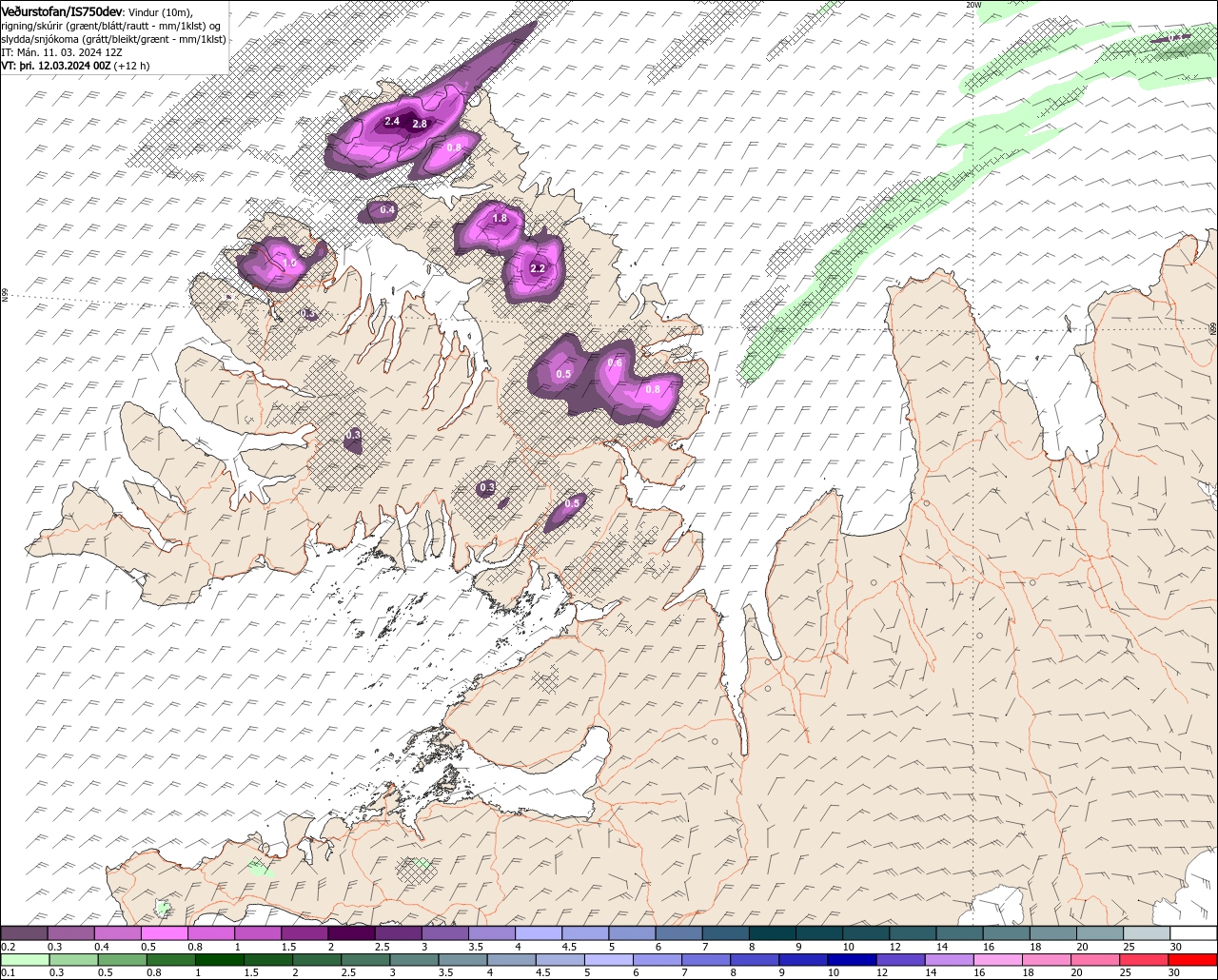The image size is (1218, 980).
Task: Click the 2.8 snowfall peak value
Action: click(420, 125)
